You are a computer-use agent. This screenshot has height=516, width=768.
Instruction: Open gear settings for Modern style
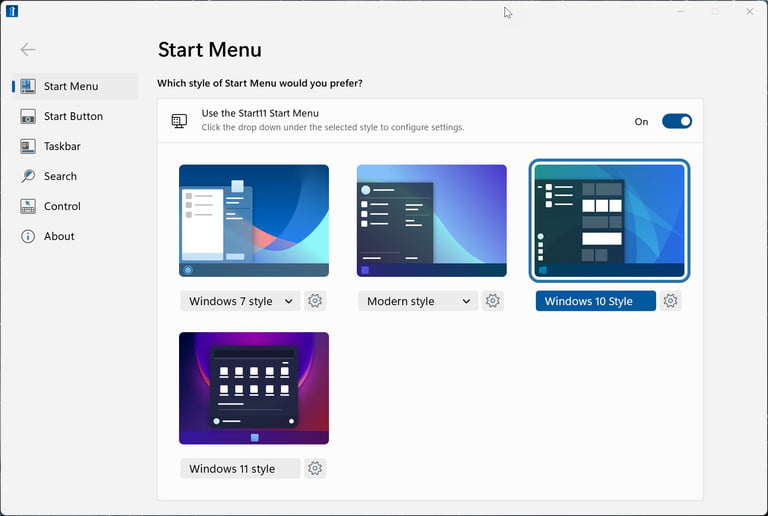tap(492, 301)
